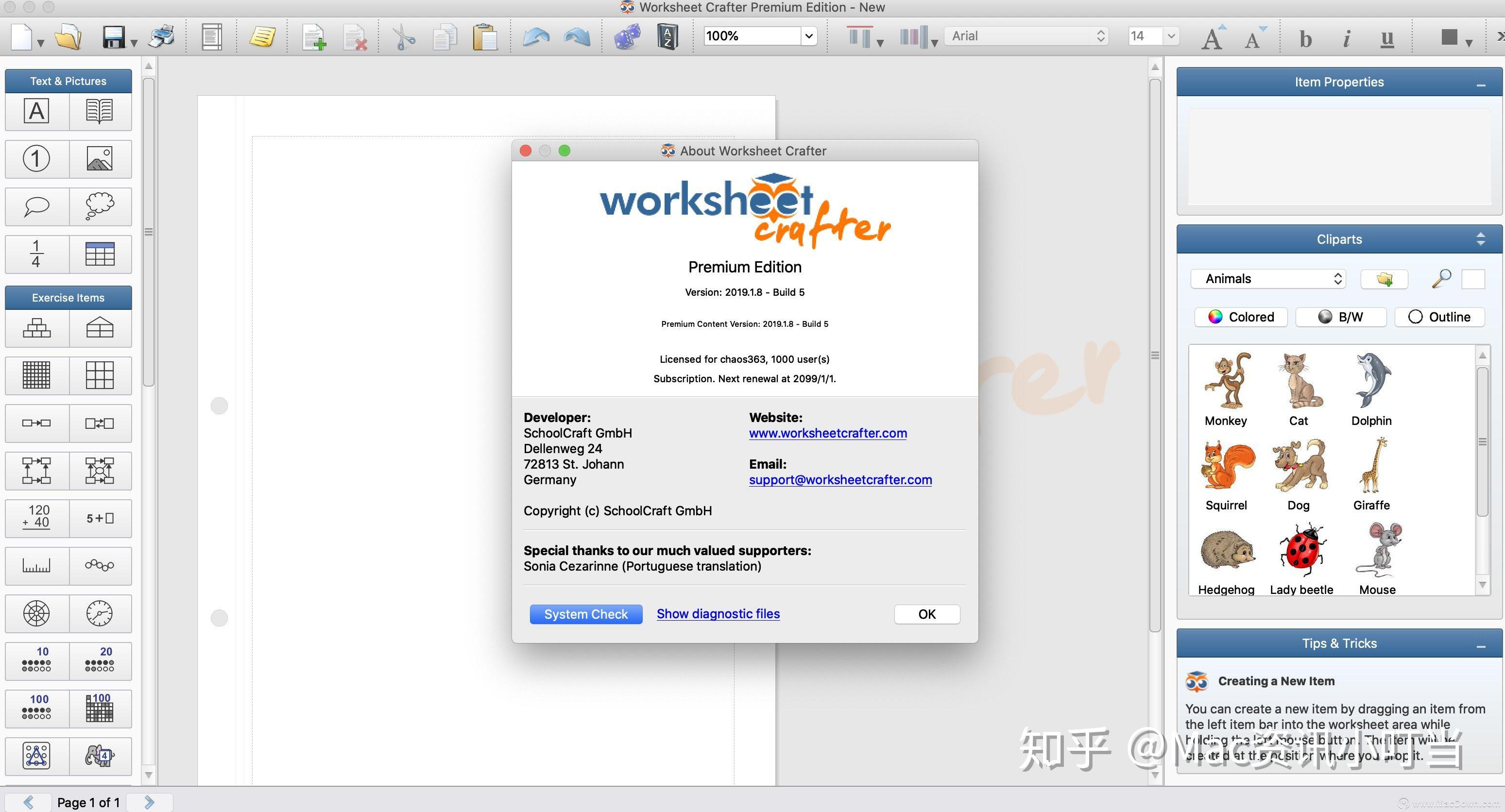
Task: Enable Colored clipart style
Action: (x=1240, y=317)
